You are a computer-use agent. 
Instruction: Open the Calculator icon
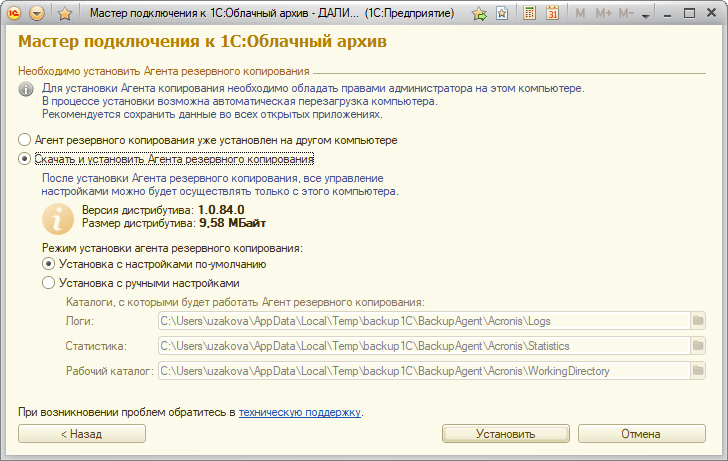(x=529, y=13)
